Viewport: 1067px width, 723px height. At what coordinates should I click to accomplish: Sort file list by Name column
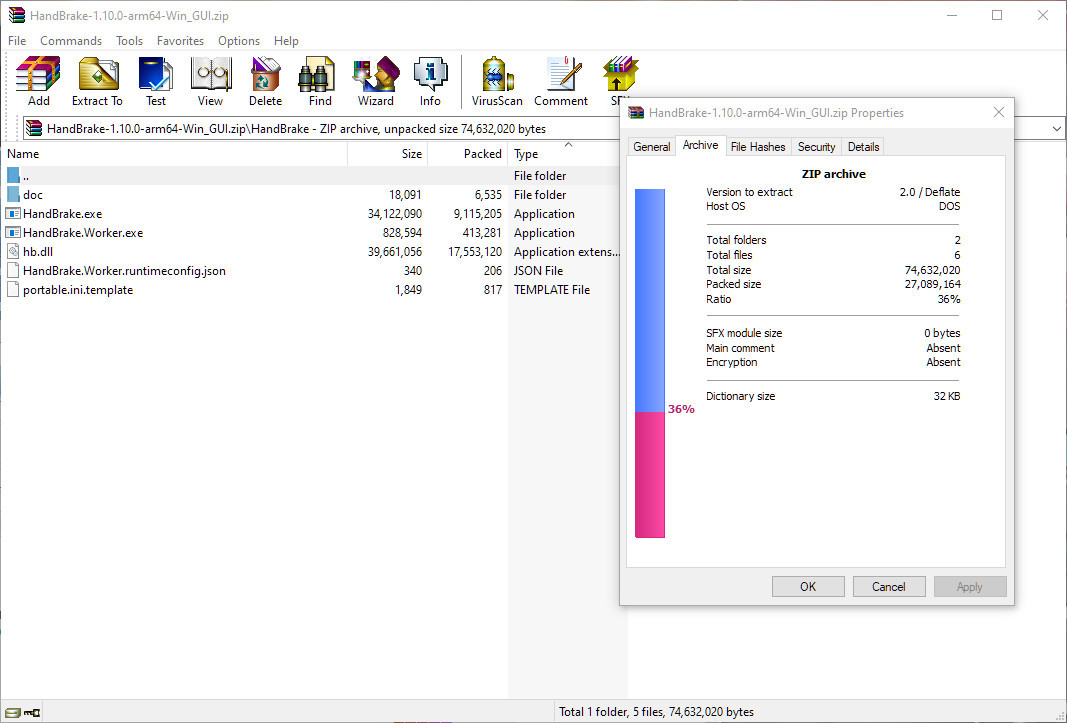(x=174, y=154)
